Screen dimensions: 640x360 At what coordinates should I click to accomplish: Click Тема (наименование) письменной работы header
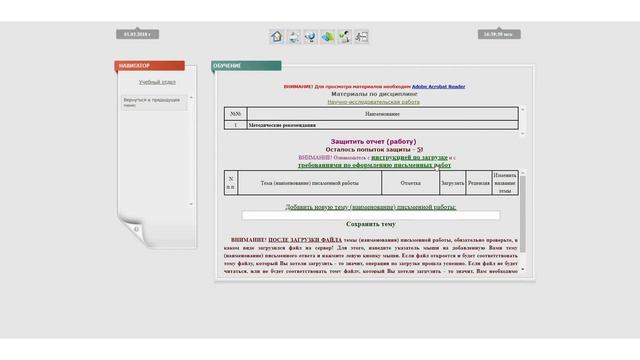[x=310, y=183]
